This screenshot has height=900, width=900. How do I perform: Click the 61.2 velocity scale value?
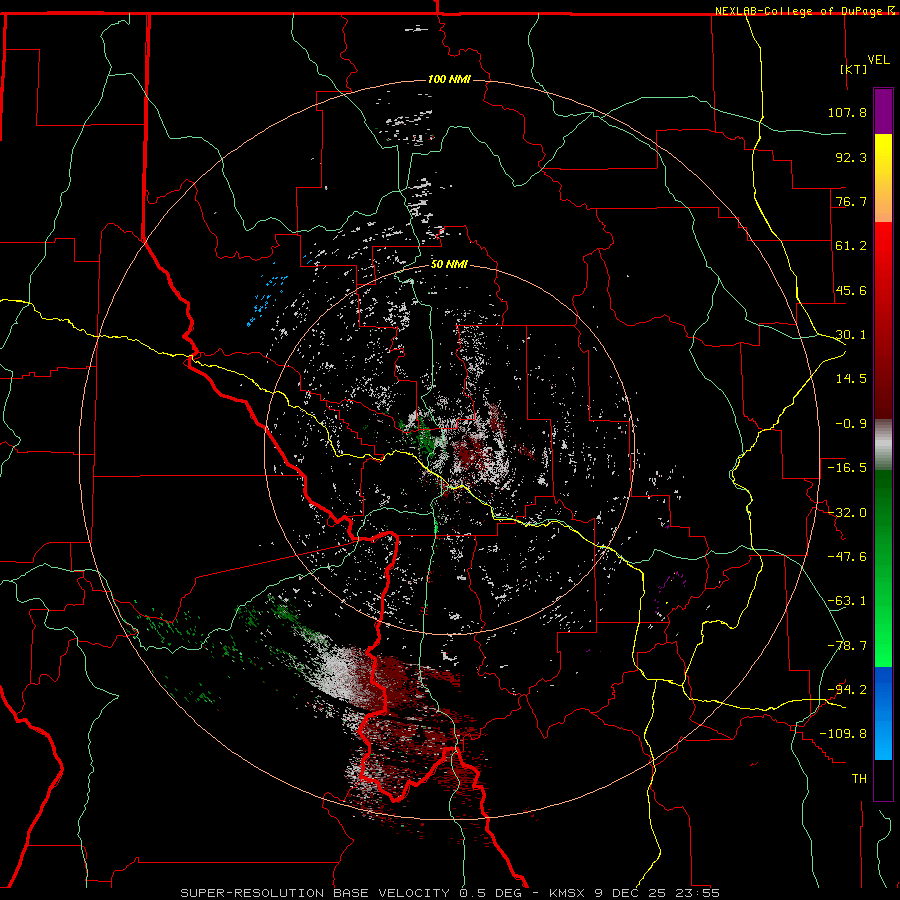pos(851,246)
